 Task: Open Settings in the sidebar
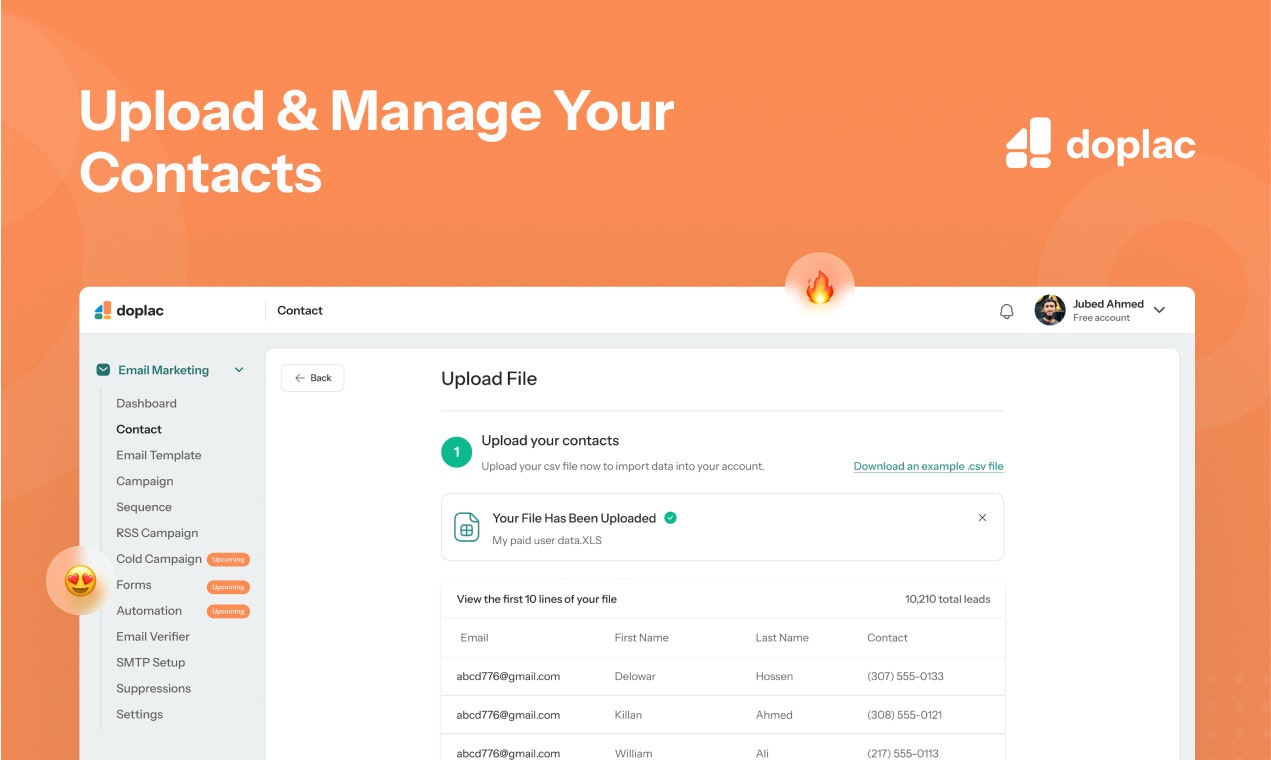(140, 715)
